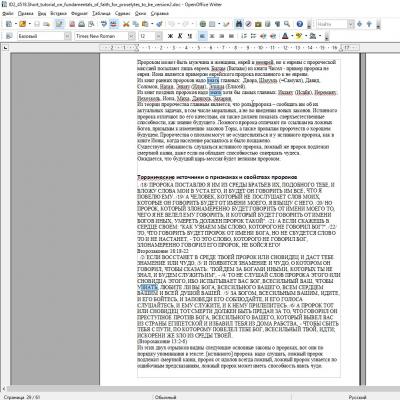Expand the paragraph style dropdown Базовый
400x400 pixels.
click(68, 36)
